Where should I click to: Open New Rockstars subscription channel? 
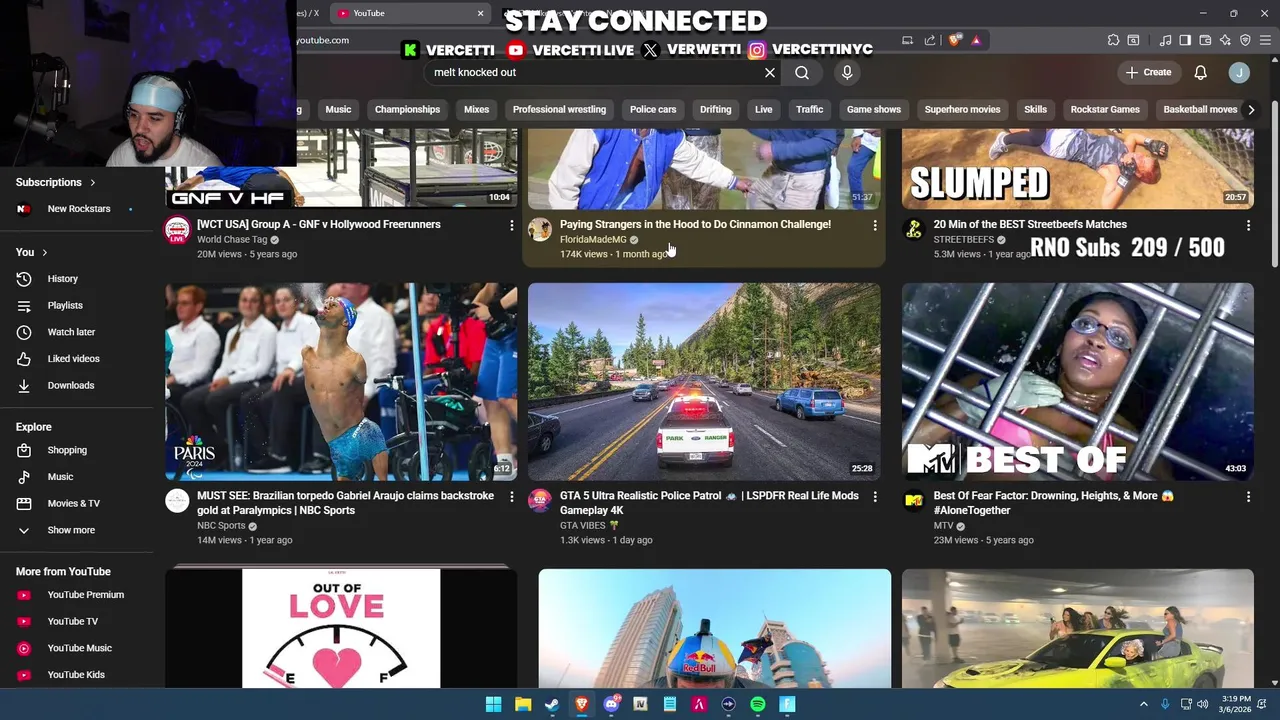click(x=77, y=209)
